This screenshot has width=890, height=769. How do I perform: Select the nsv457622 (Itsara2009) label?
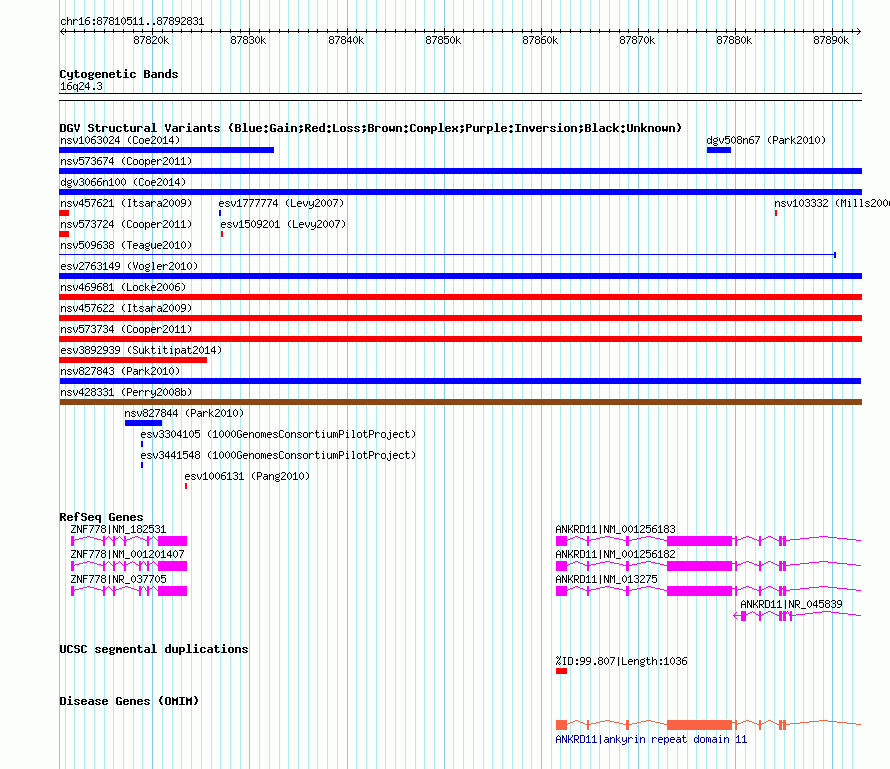[x=126, y=308]
